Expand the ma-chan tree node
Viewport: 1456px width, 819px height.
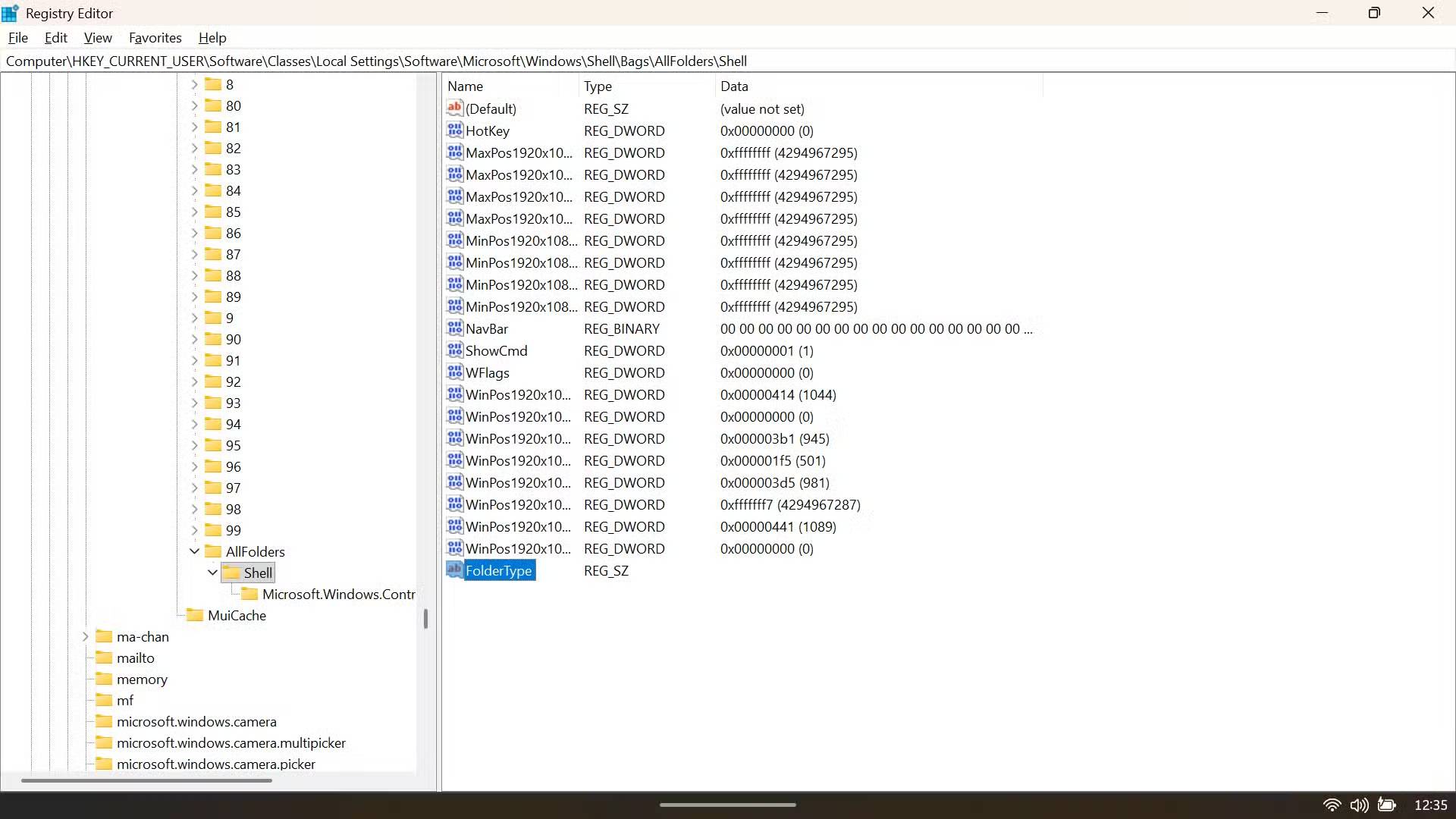point(85,636)
